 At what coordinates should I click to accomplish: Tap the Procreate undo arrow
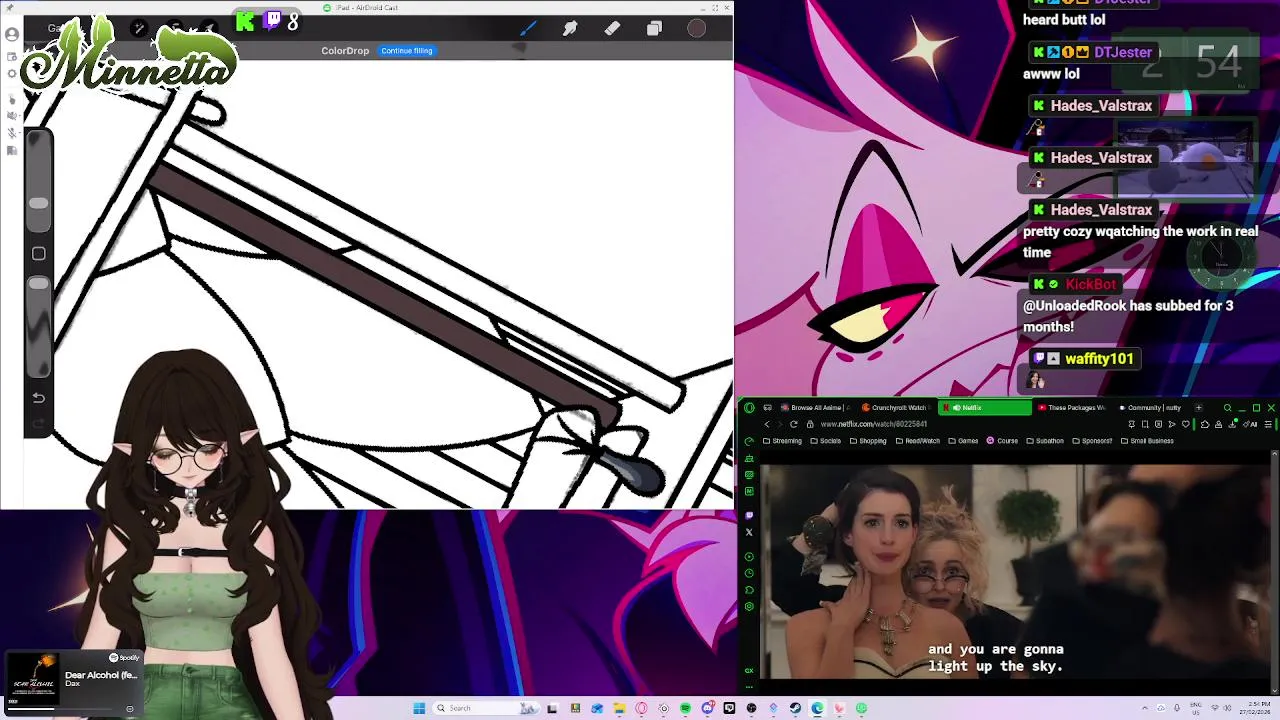38,397
